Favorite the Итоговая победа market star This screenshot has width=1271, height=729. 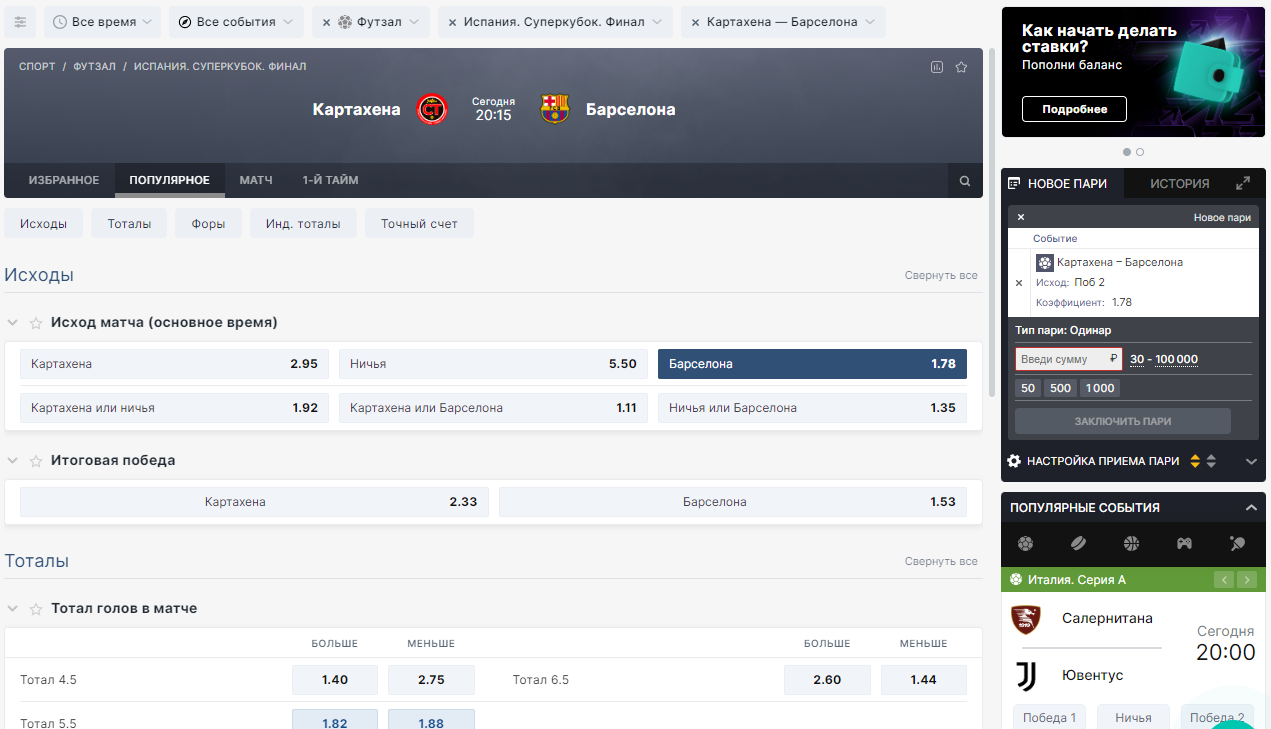coord(36,461)
